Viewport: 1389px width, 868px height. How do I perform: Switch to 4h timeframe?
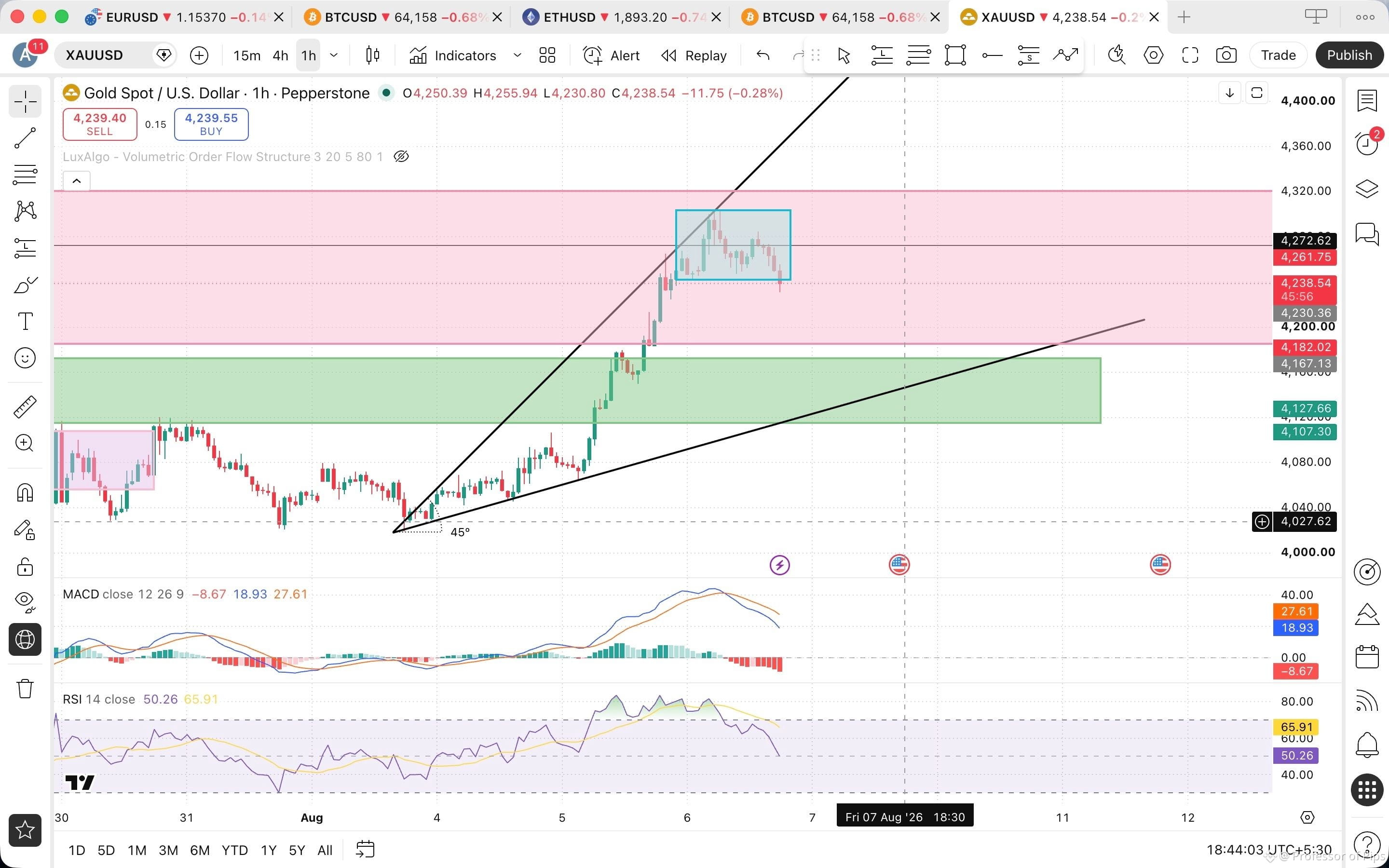coord(280,55)
